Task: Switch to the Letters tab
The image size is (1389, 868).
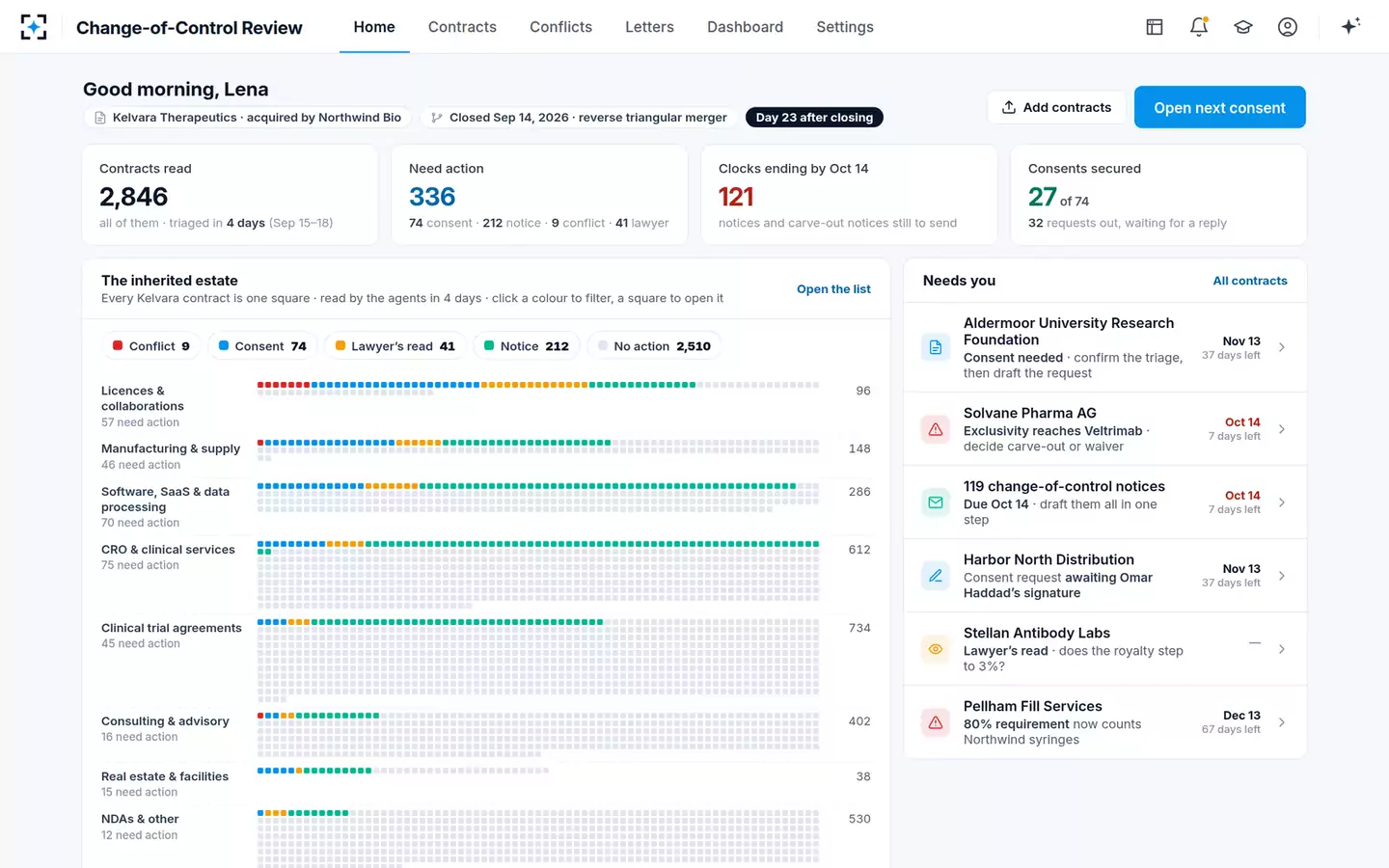Action: (x=649, y=27)
